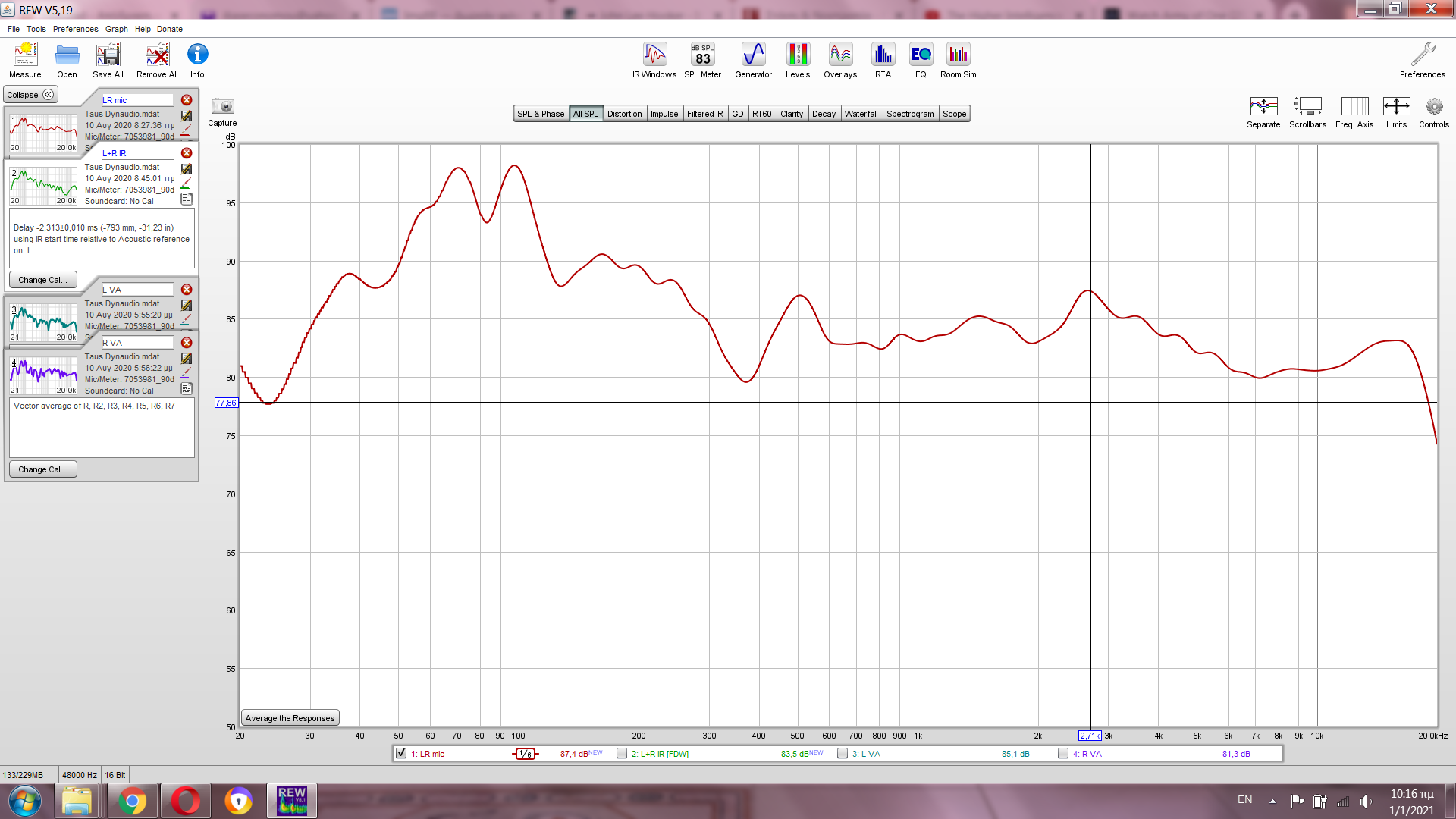Click the LR mic name field
This screenshot has height=819, width=1456.
137,100
